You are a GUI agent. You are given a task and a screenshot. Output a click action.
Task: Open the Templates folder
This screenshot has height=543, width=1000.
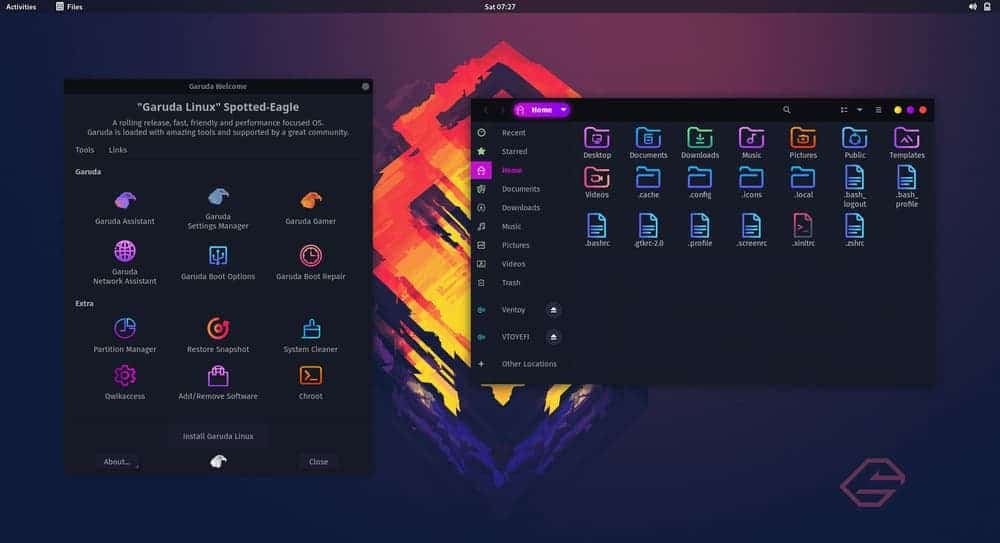pyautogui.click(x=906, y=142)
